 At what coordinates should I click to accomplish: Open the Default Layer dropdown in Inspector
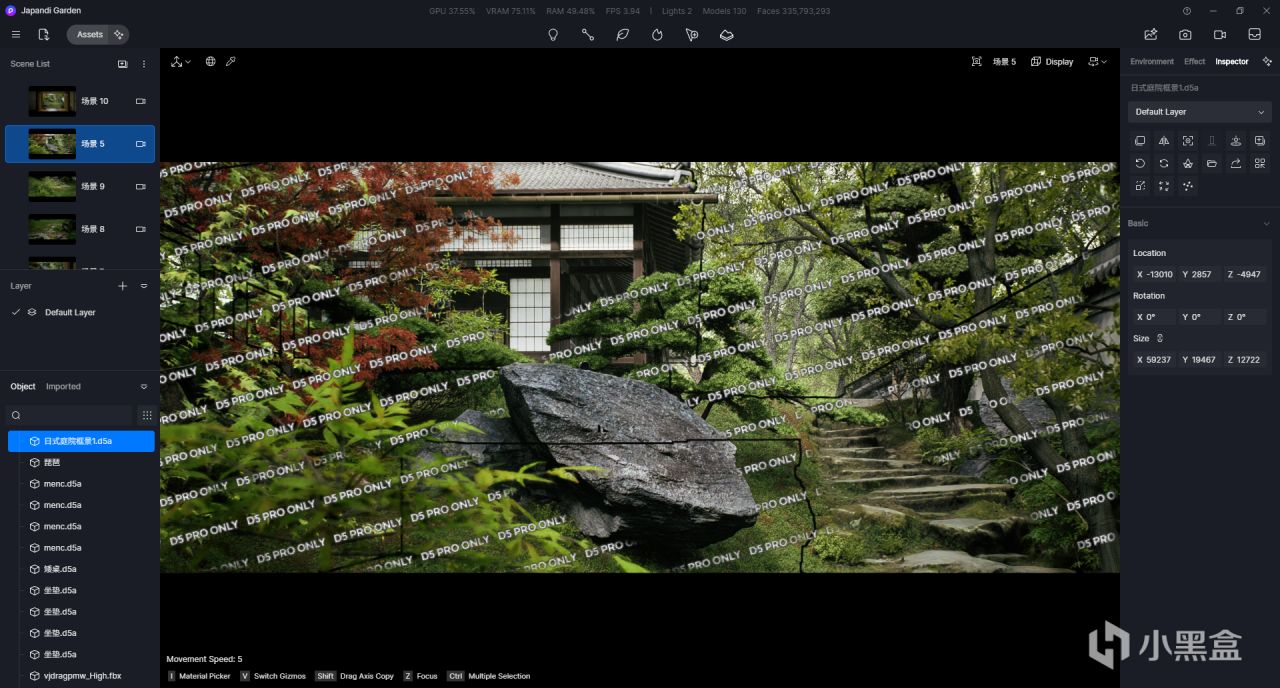pyautogui.click(x=1200, y=112)
